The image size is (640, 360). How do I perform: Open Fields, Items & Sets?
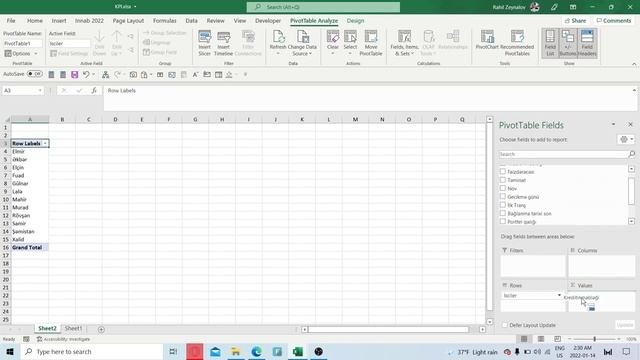(404, 43)
